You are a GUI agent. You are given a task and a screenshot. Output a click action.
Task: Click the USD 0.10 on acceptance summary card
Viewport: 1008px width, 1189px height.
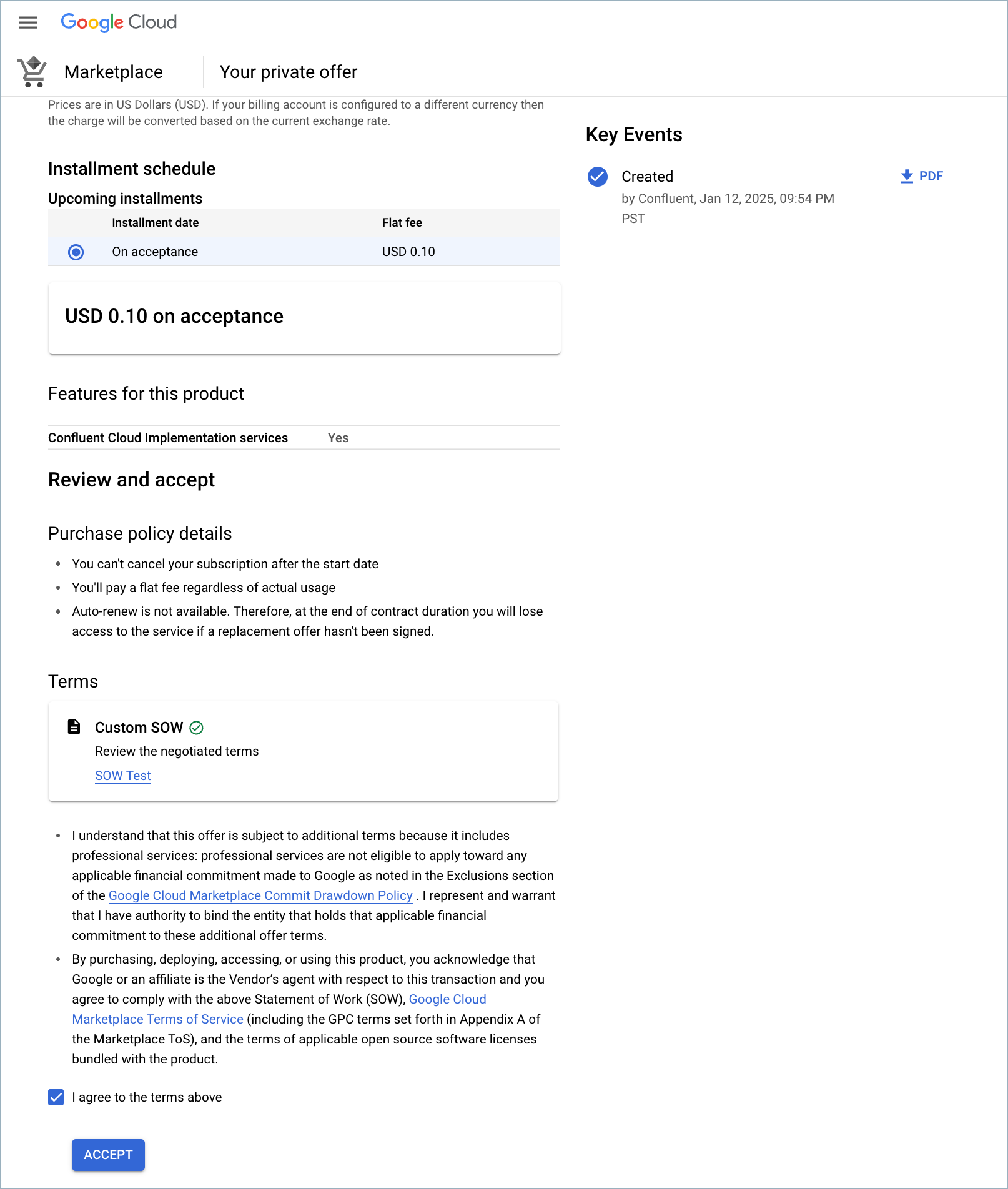pyautogui.click(x=304, y=317)
